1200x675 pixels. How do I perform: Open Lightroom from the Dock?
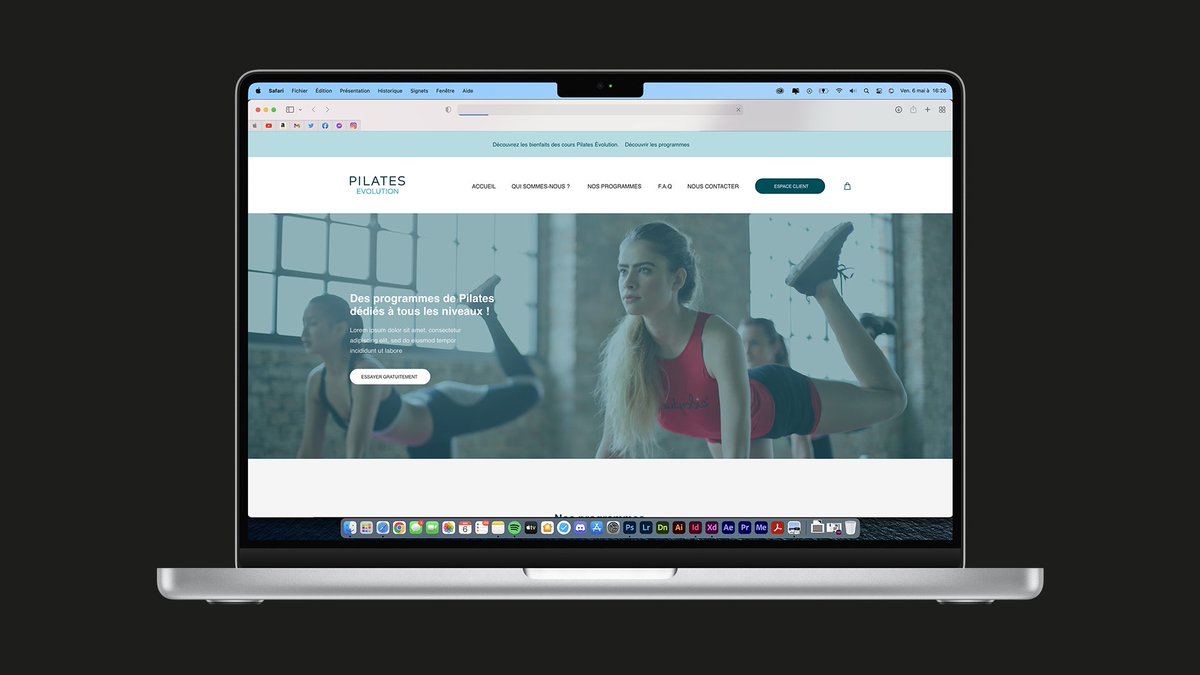click(x=646, y=527)
